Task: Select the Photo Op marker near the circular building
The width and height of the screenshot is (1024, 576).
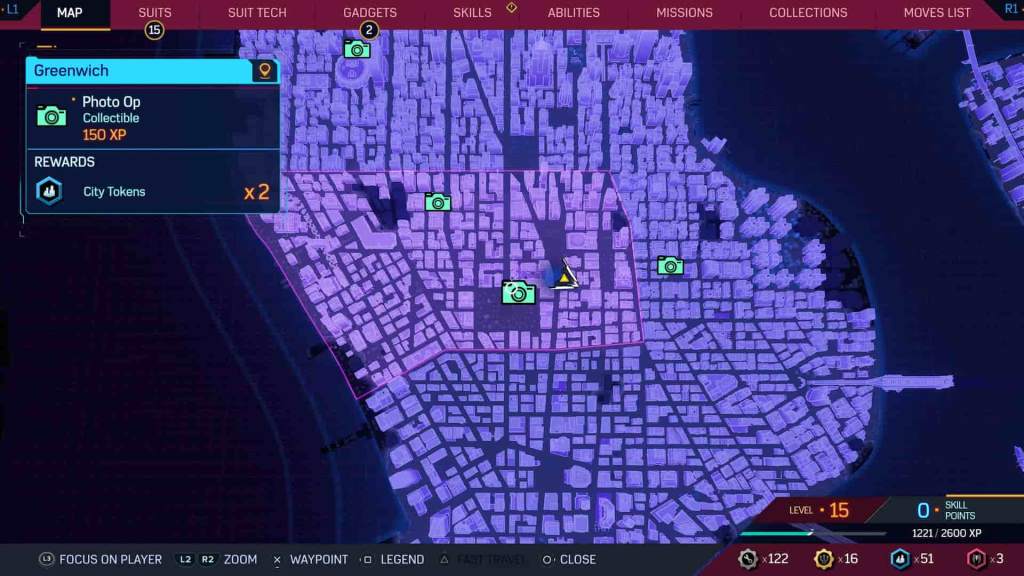Action: (357, 49)
